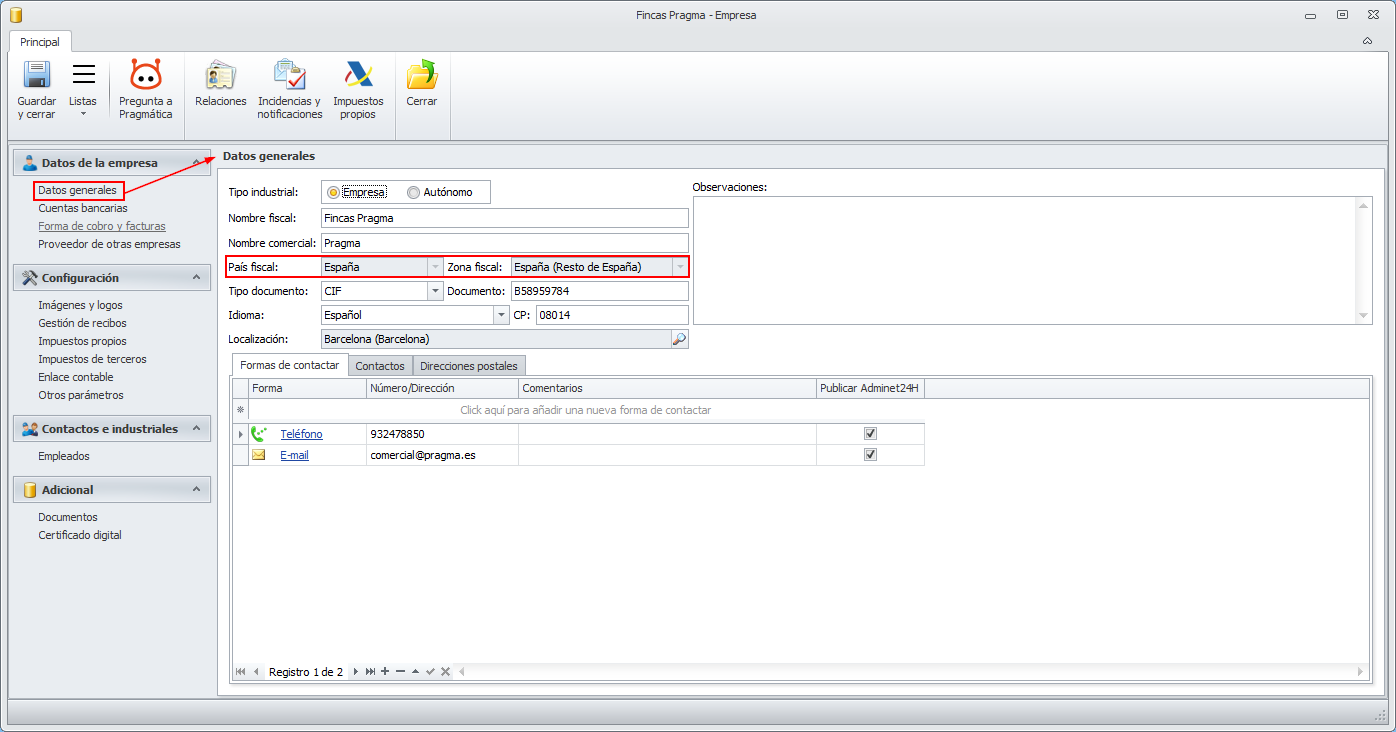Click to add a new contact form row
Screen dimensions: 1396x732
click(585, 410)
